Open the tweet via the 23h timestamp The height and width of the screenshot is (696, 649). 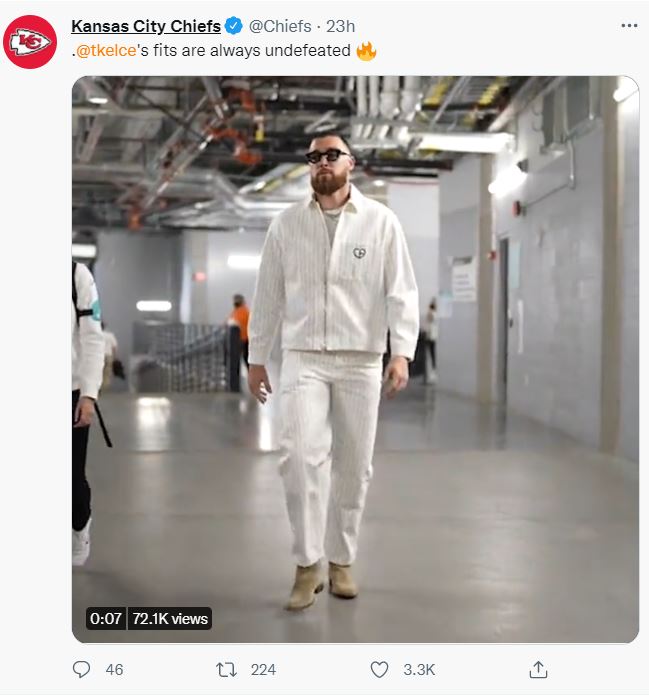click(340, 26)
